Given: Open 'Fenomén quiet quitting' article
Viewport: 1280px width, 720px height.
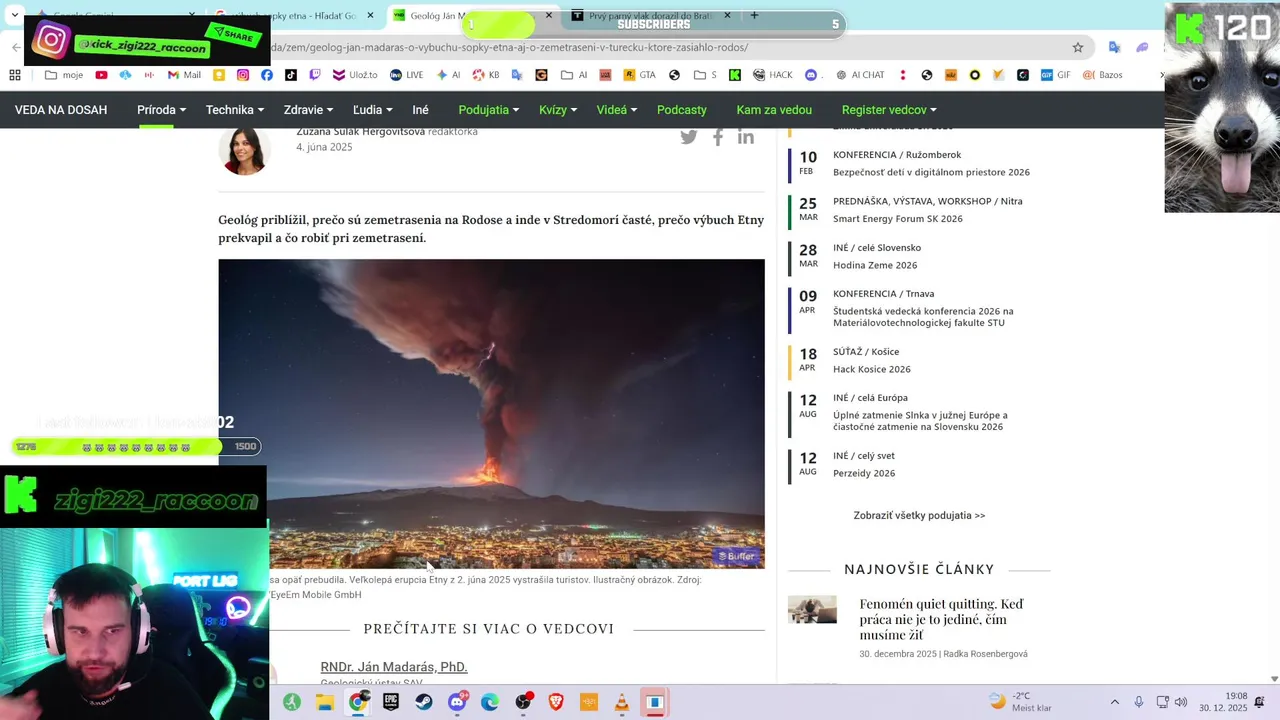Looking at the screenshot, I should 941,619.
